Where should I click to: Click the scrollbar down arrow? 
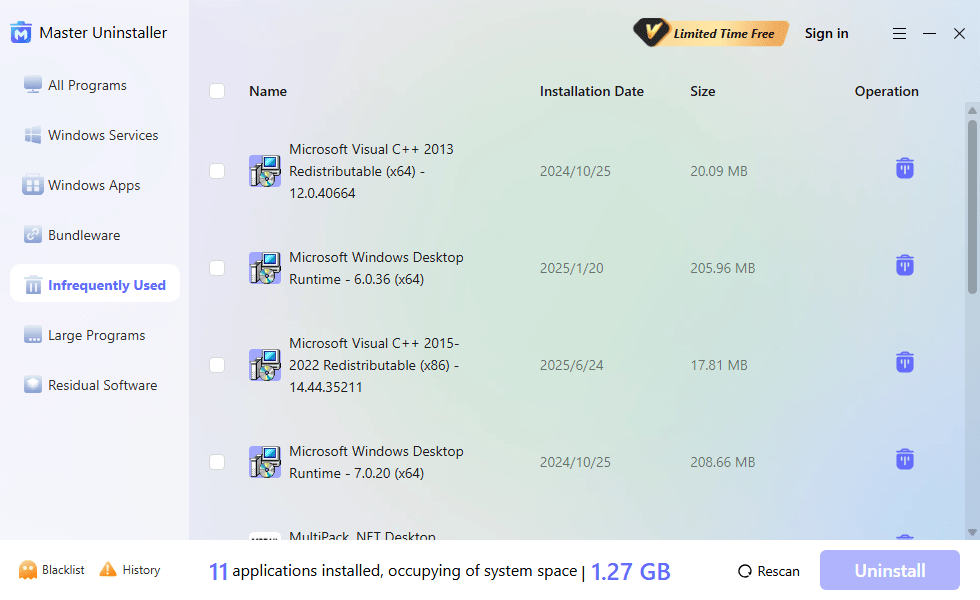tap(972, 532)
